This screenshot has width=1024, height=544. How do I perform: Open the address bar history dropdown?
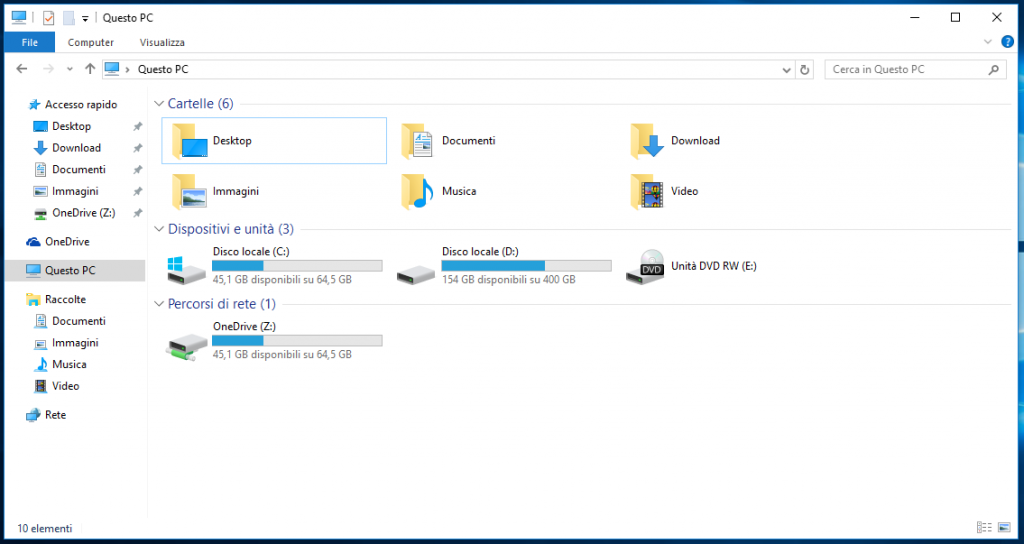point(786,70)
